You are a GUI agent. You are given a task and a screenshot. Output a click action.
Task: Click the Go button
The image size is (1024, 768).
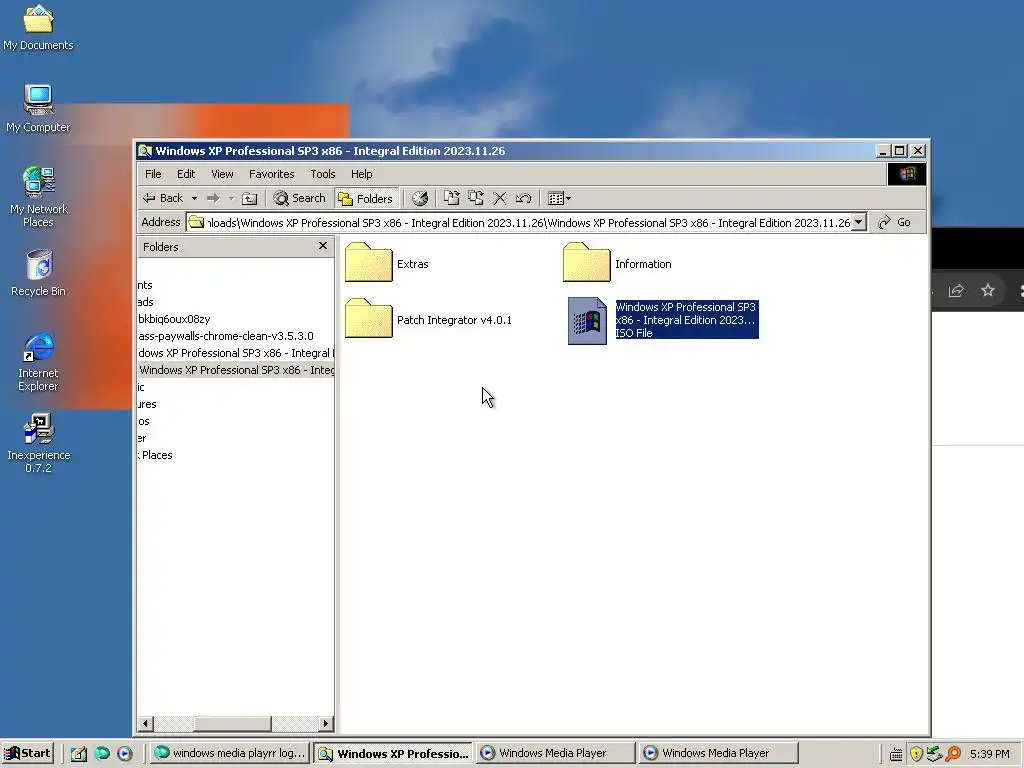[895, 223]
